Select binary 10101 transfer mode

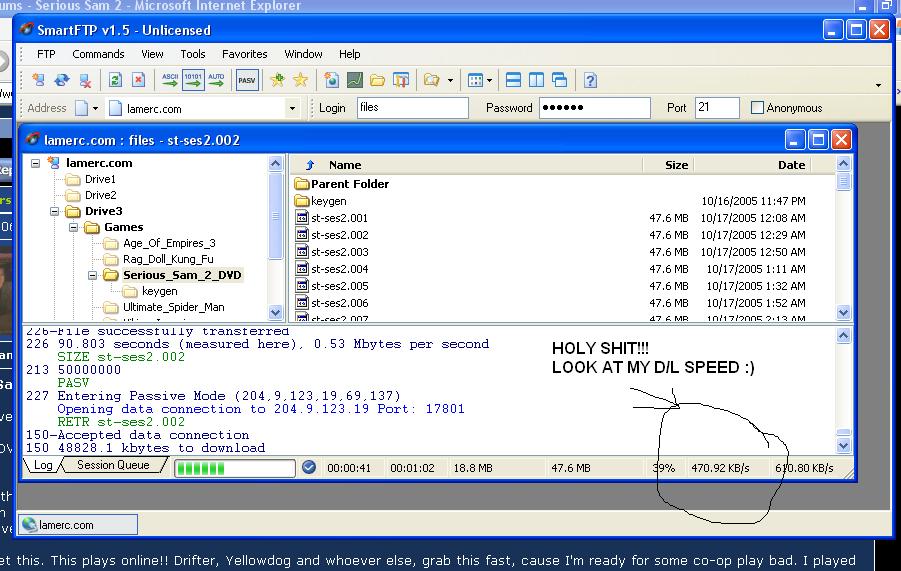193,80
